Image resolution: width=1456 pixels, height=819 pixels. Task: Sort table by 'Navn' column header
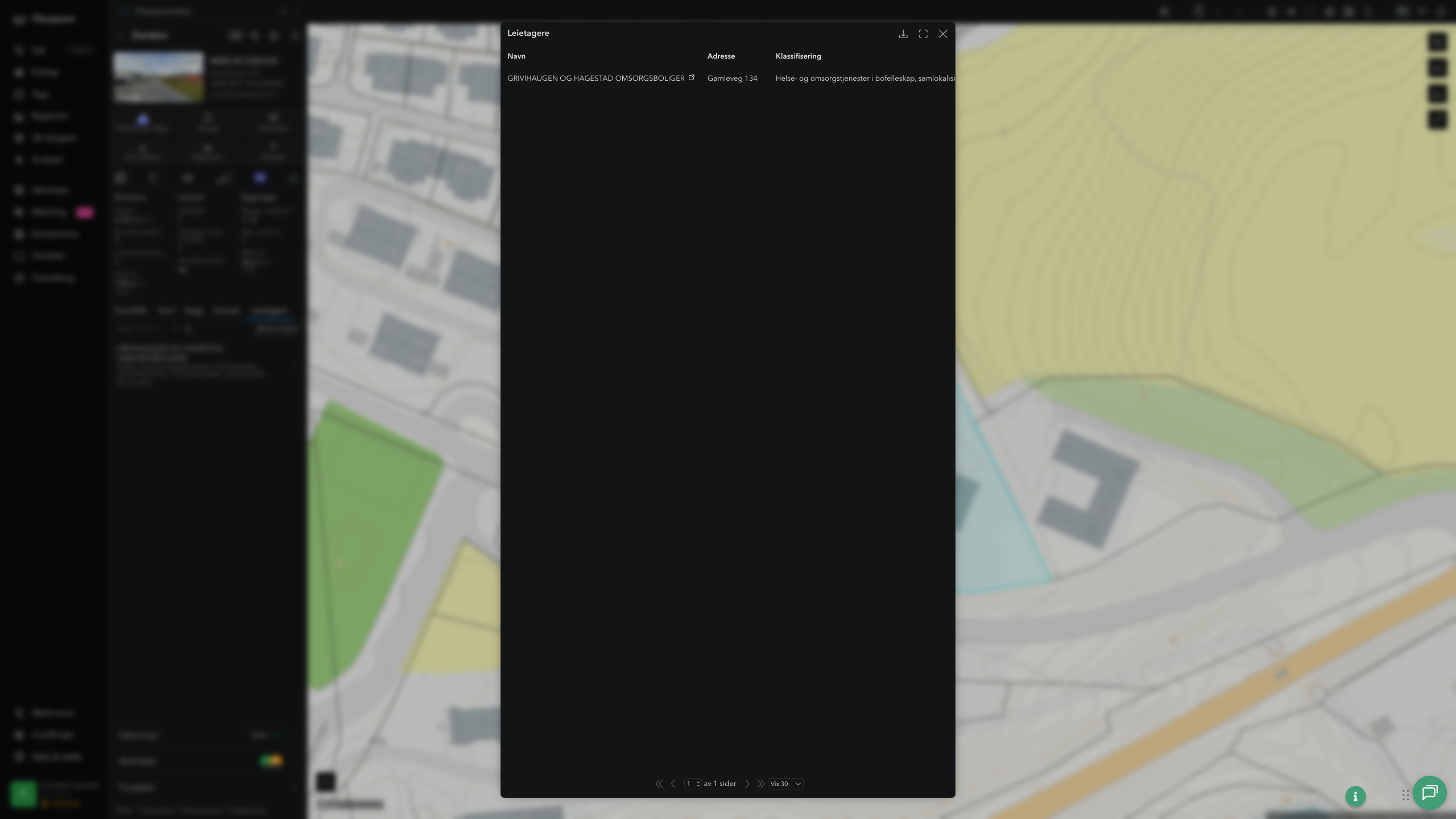coord(516,56)
